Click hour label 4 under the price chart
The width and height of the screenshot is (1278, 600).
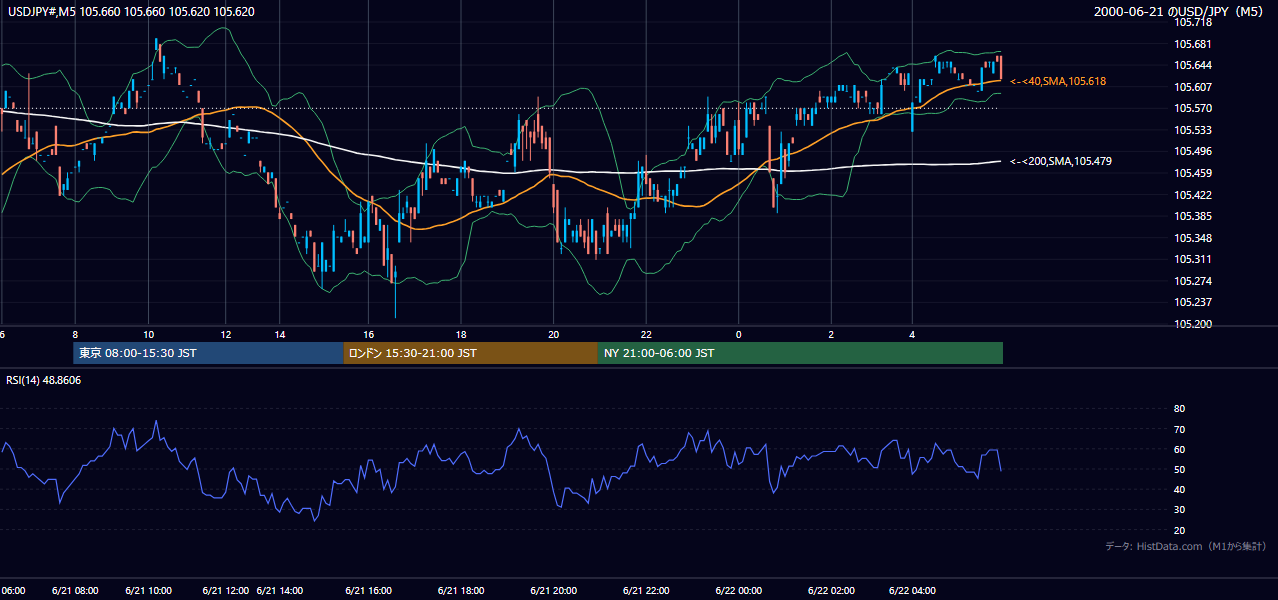[912, 334]
